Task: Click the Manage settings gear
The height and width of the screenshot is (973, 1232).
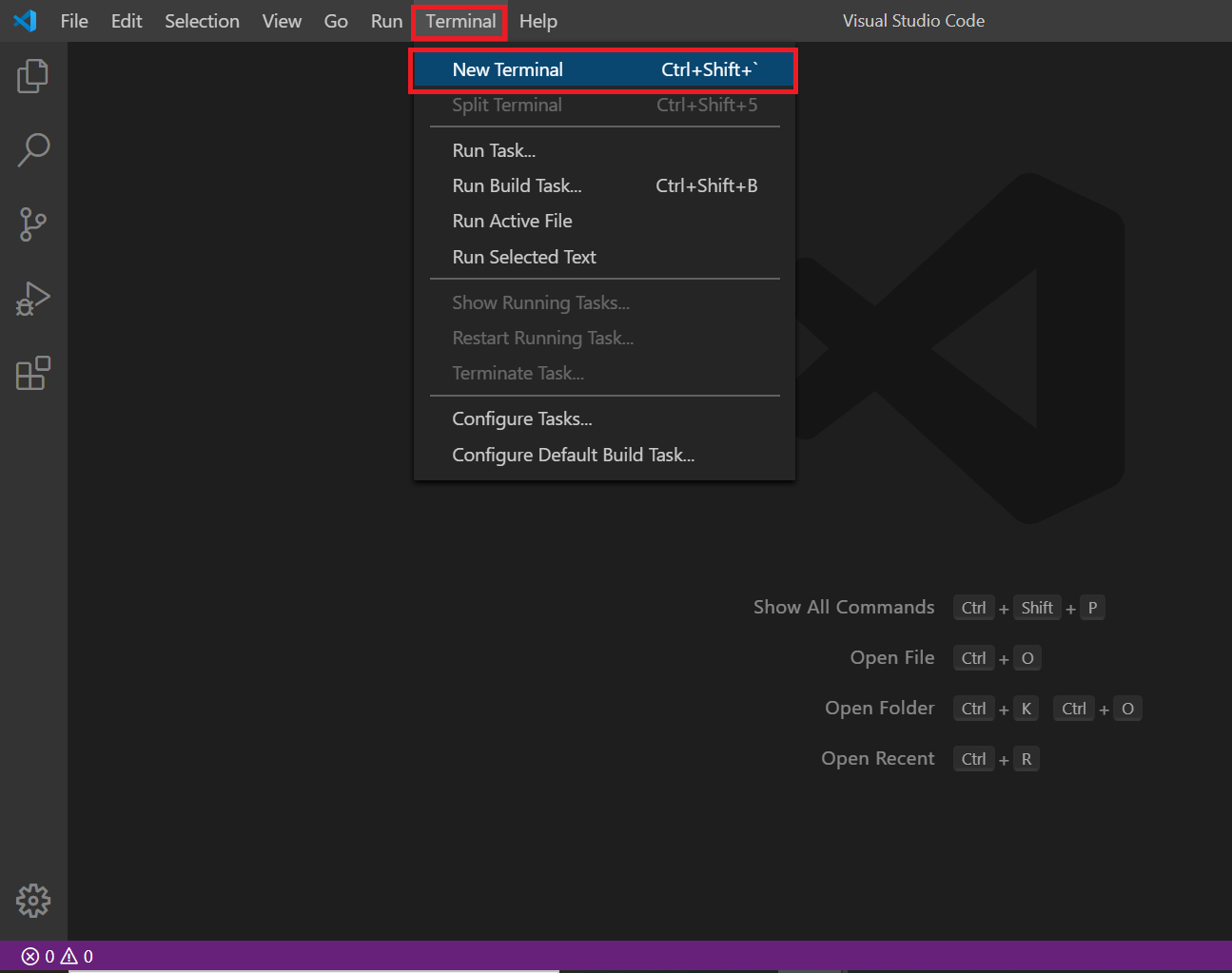Action: (32, 900)
